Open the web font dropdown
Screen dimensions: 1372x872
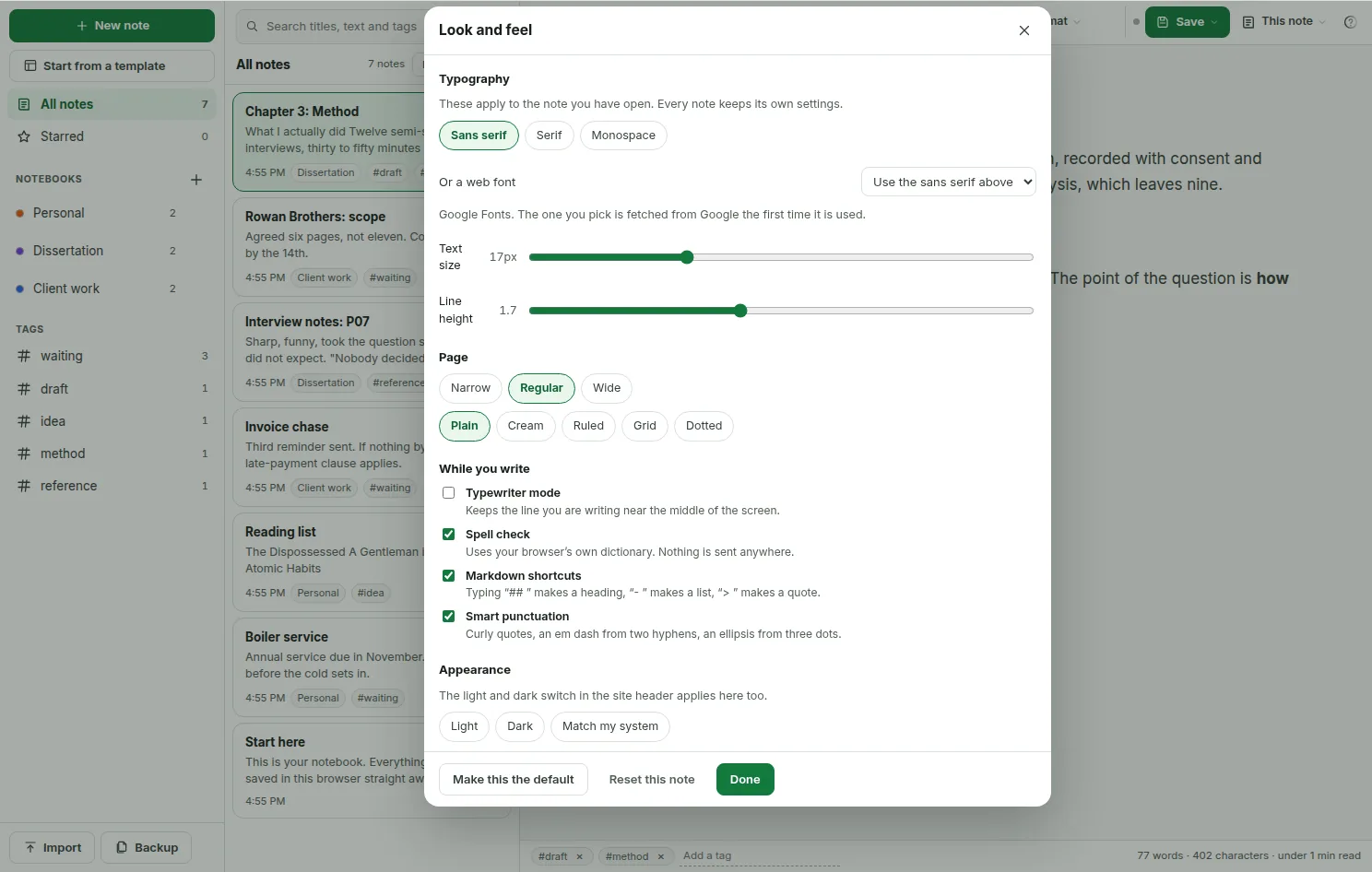(x=948, y=183)
